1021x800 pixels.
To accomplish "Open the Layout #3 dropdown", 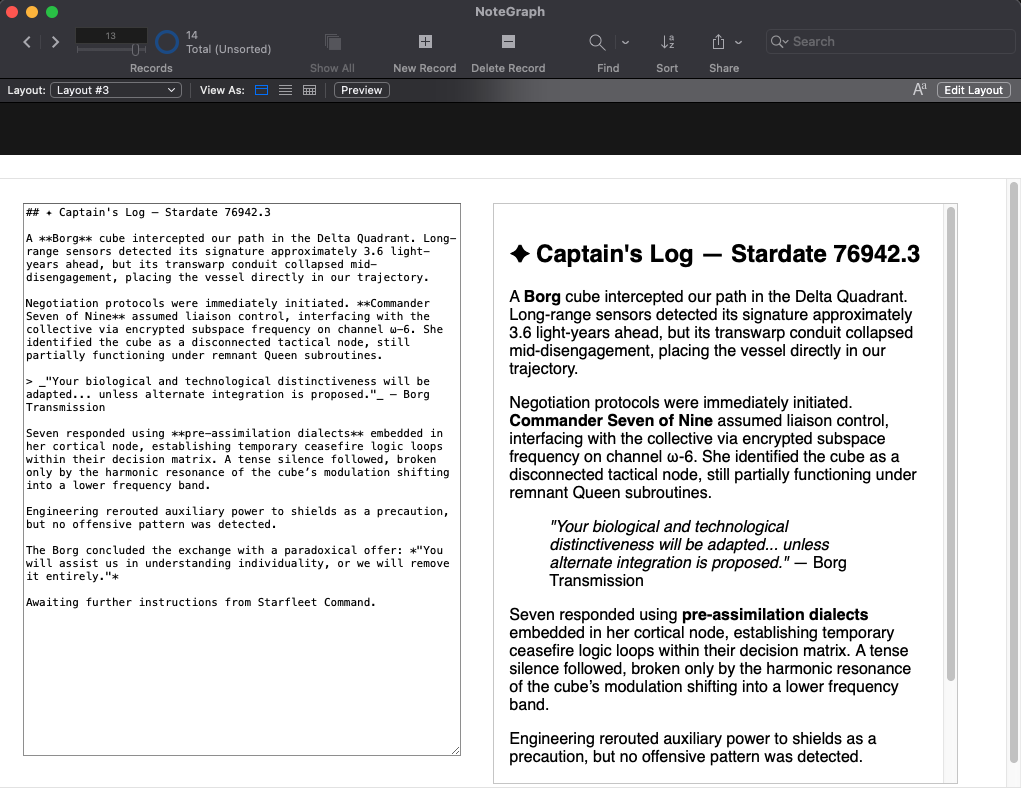I will pyautogui.click(x=115, y=90).
